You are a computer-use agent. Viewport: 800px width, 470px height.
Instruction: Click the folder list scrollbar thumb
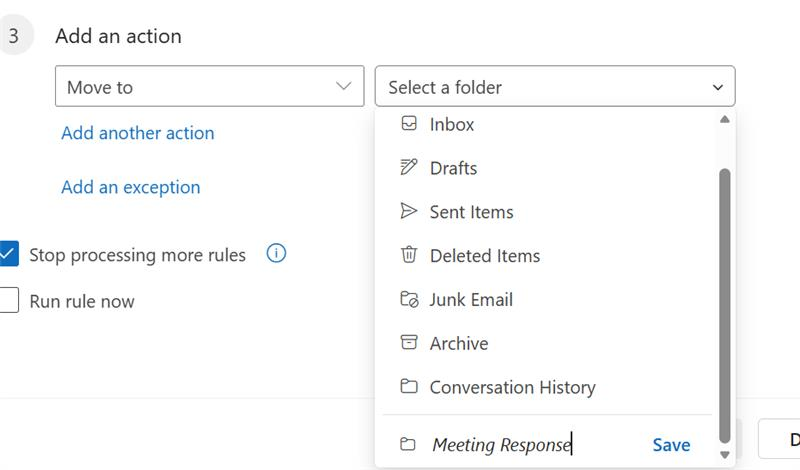[x=725, y=290]
